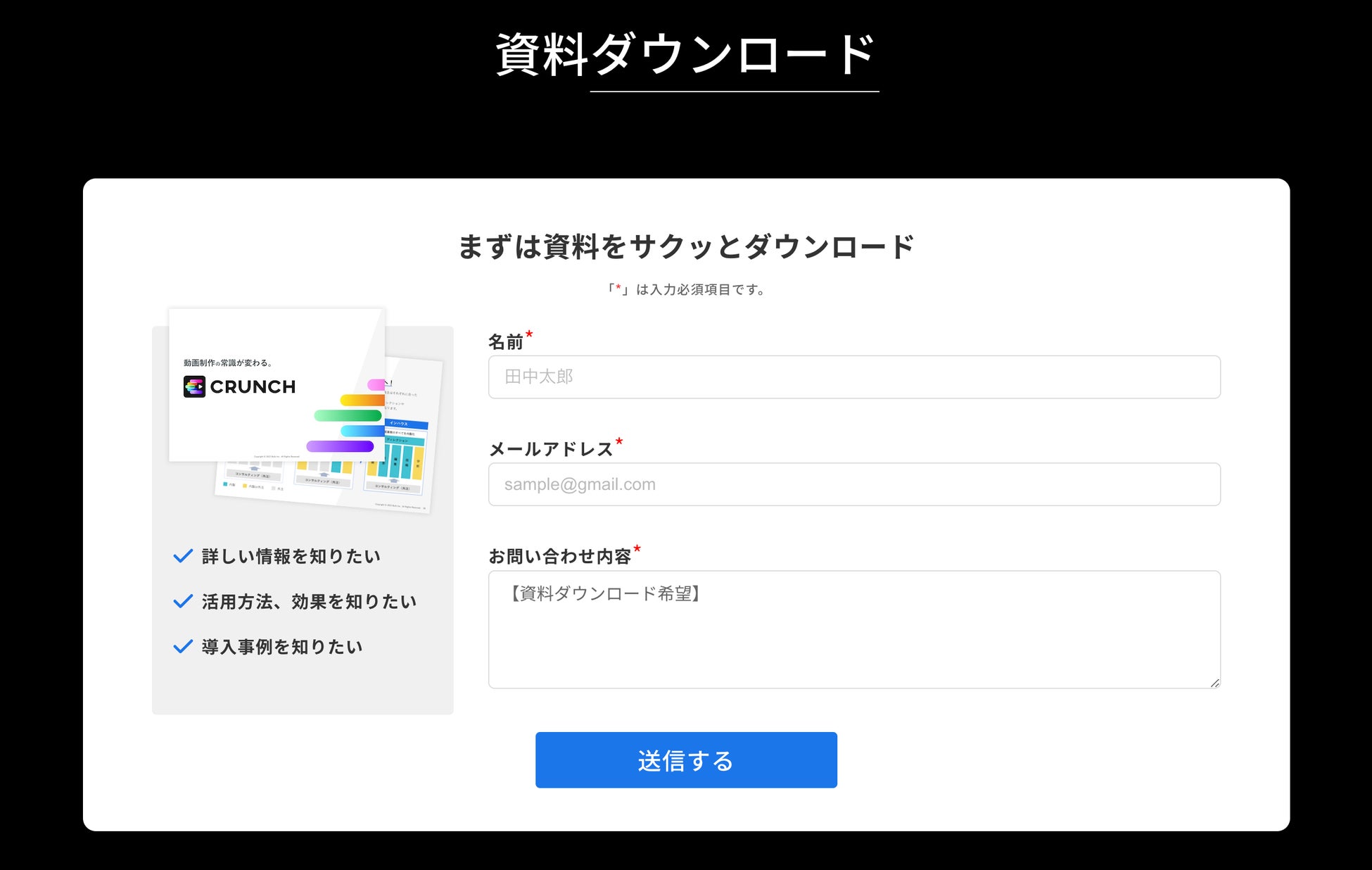Click the メールアドレス field label

[551, 449]
